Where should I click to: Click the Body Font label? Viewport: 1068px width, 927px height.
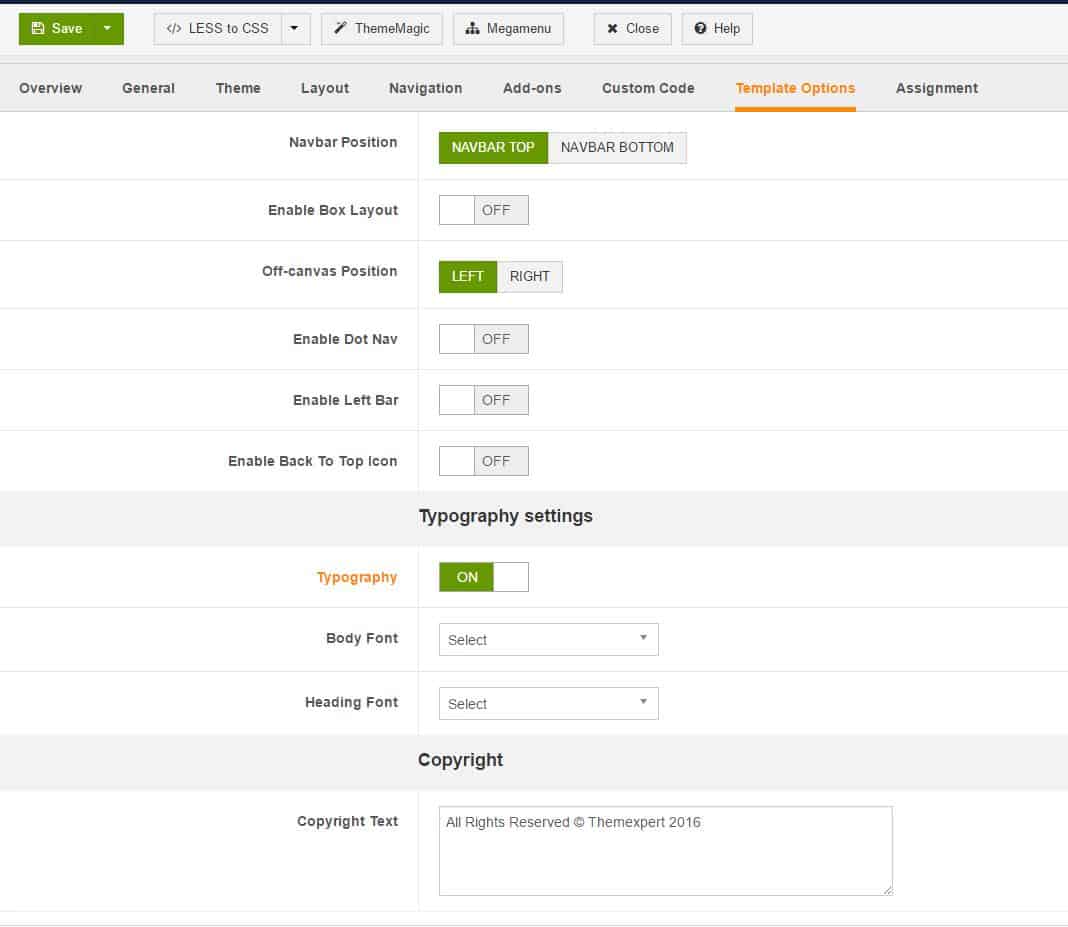362,638
